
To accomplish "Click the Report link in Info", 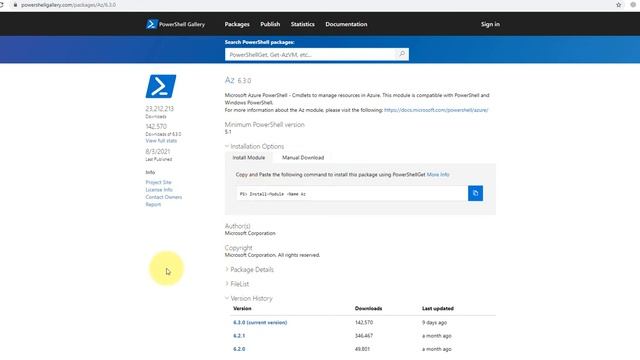I will [153, 204].
